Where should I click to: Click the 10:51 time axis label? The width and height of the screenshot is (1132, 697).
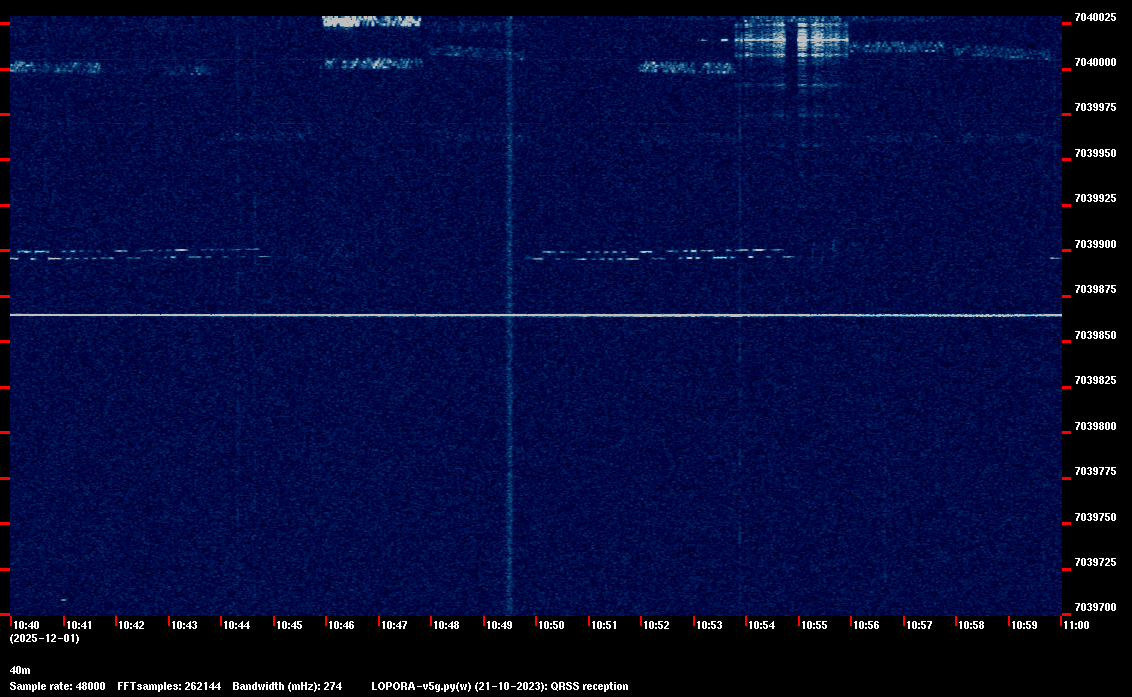[x=604, y=625]
